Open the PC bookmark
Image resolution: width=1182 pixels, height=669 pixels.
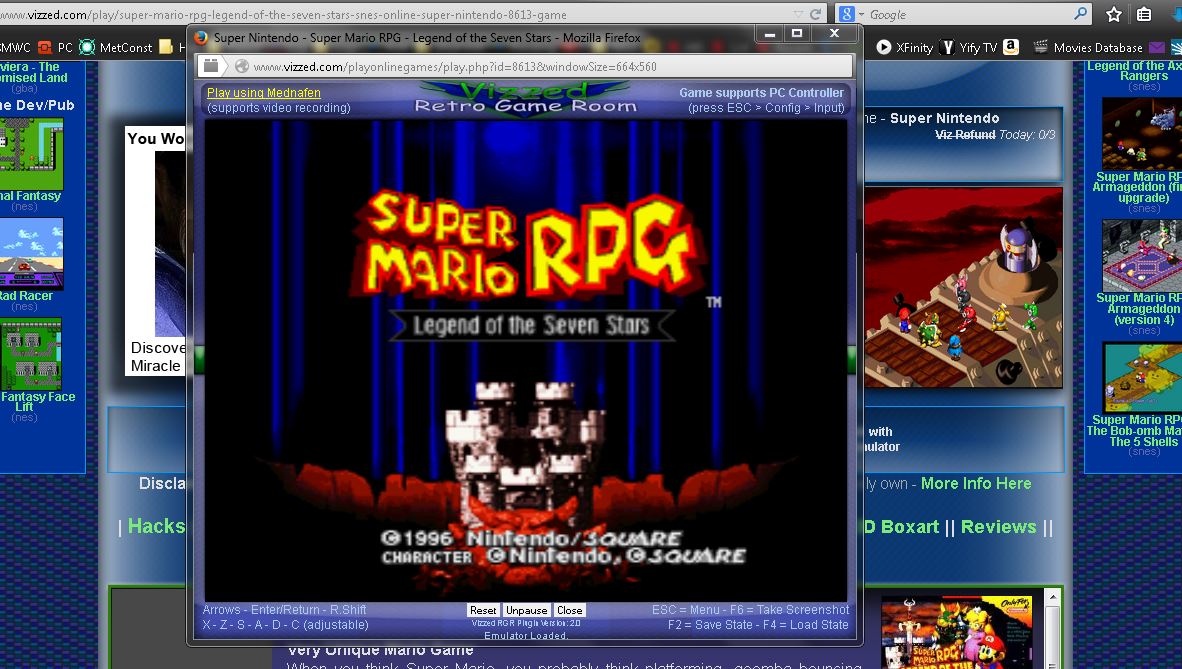[x=56, y=48]
